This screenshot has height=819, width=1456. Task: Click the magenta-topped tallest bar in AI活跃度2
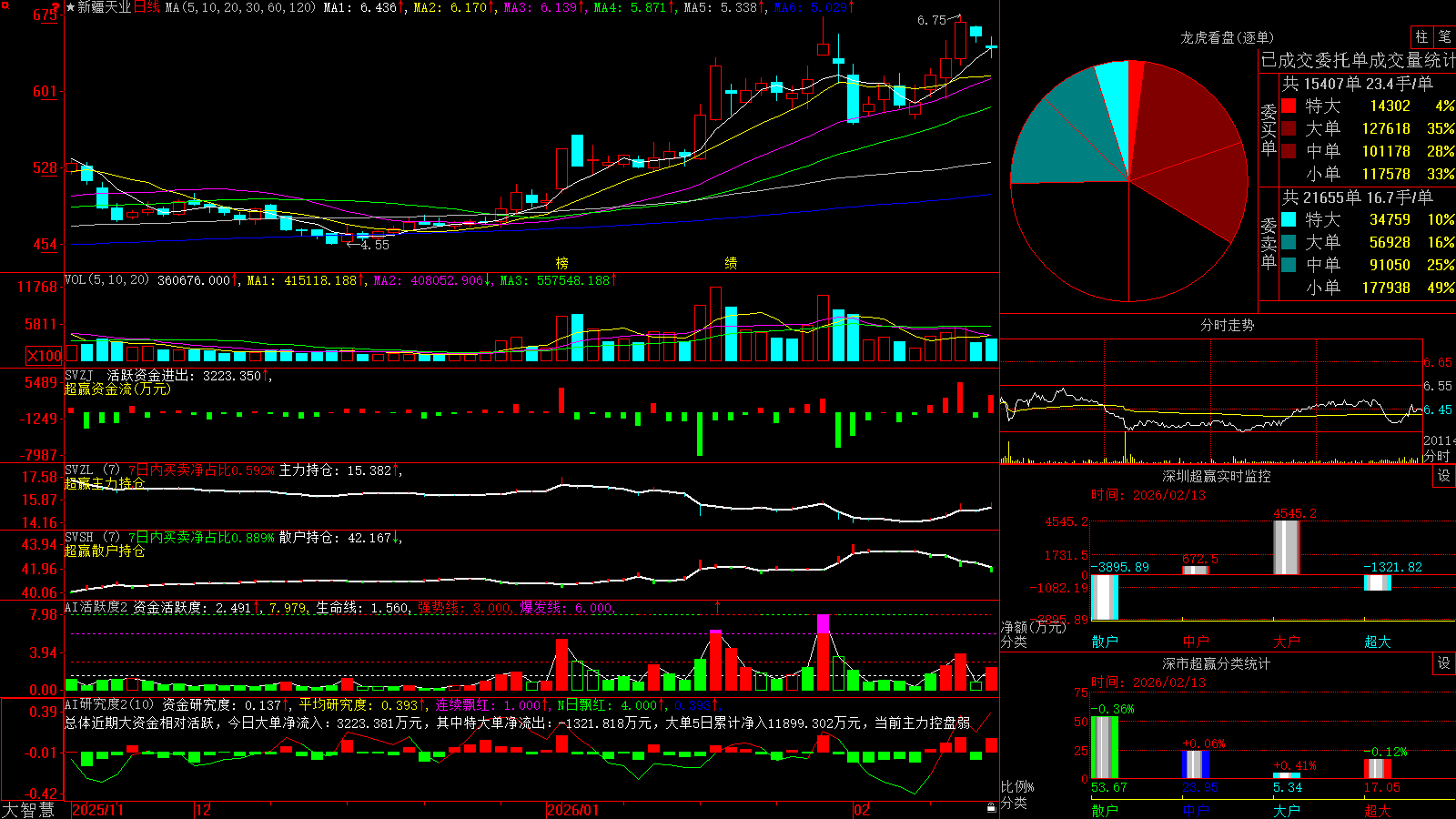tap(823, 652)
